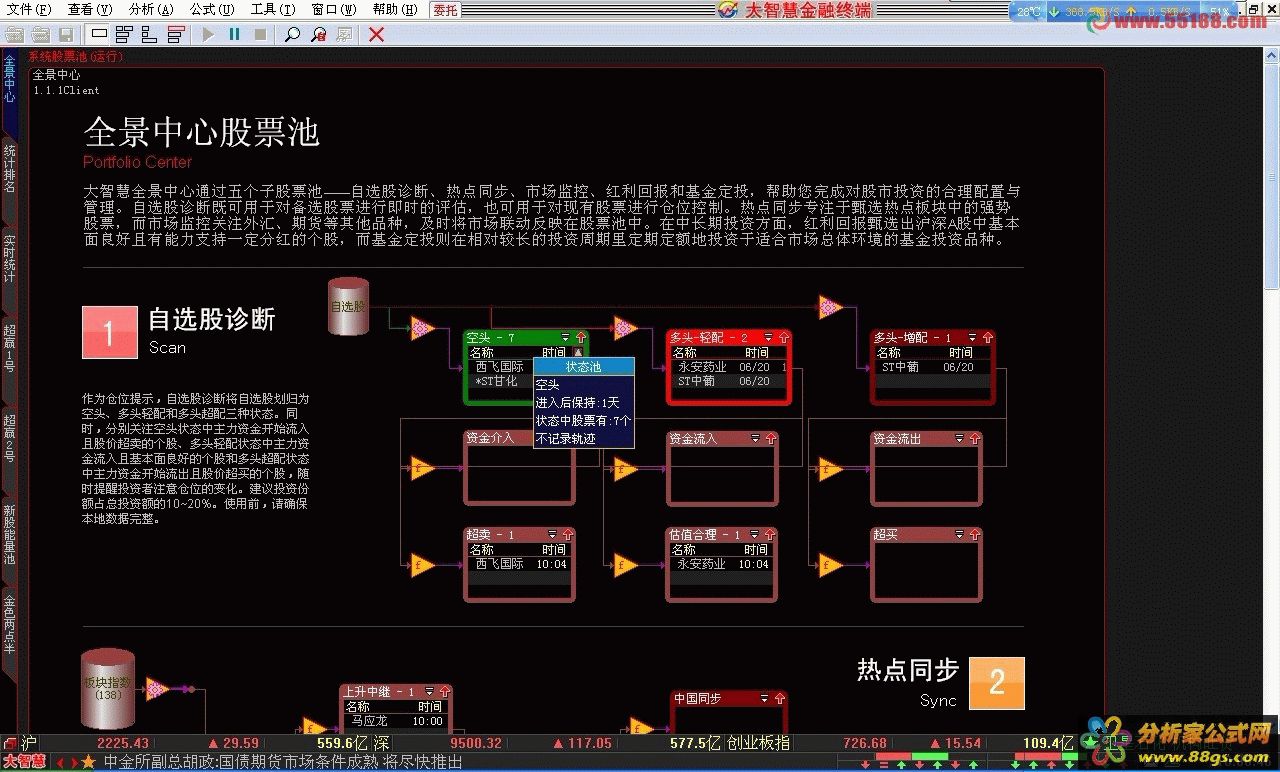The width and height of the screenshot is (1280, 772).
Task: Click the pause icon in the toolbar
Action: coord(234,34)
